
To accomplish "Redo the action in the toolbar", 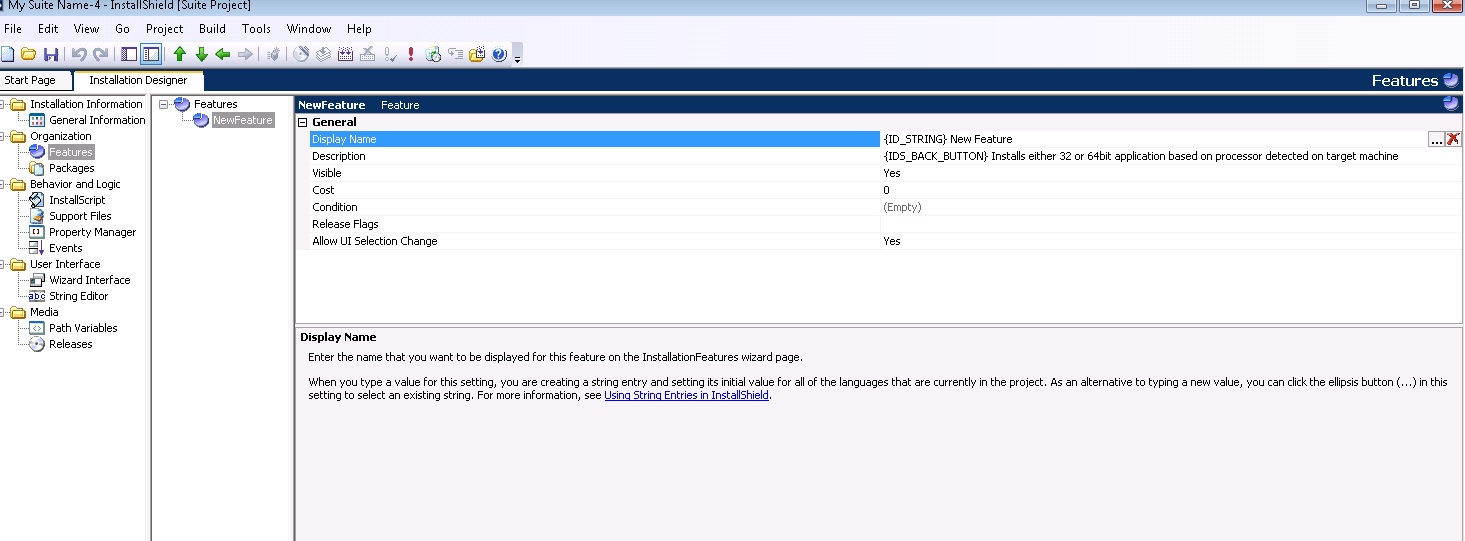I will (100, 54).
